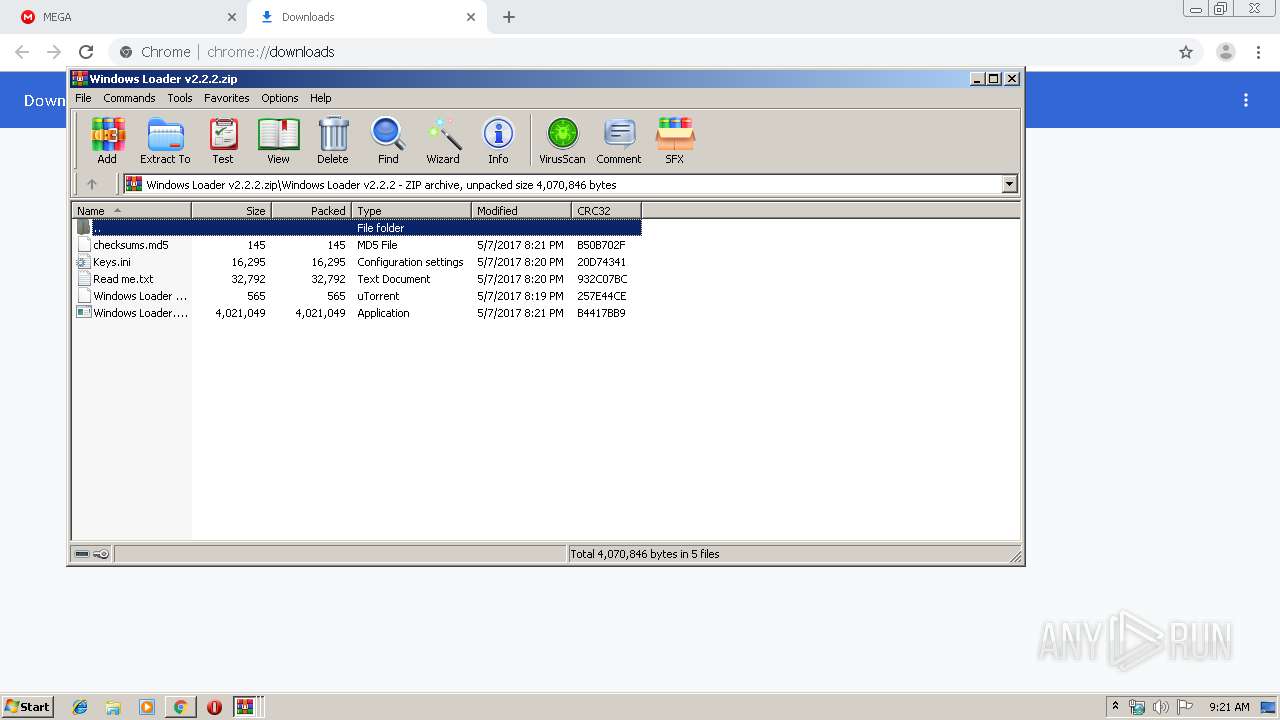Open the File menu
Image resolution: width=1280 pixels, height=720 pixels.
coord(83,98)
